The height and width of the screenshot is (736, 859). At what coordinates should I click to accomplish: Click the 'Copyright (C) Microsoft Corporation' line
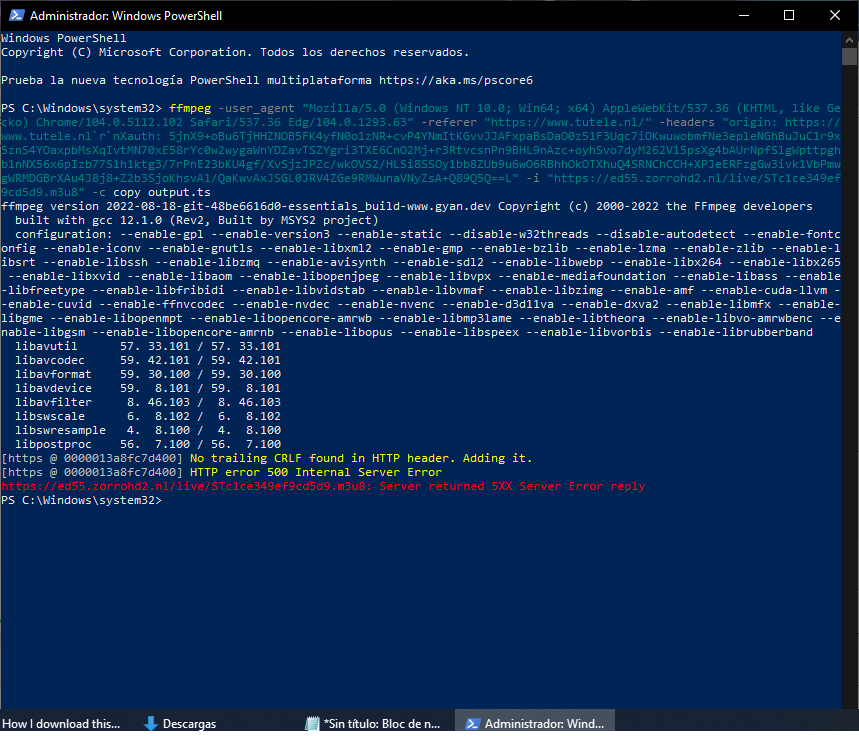point(235,52)
